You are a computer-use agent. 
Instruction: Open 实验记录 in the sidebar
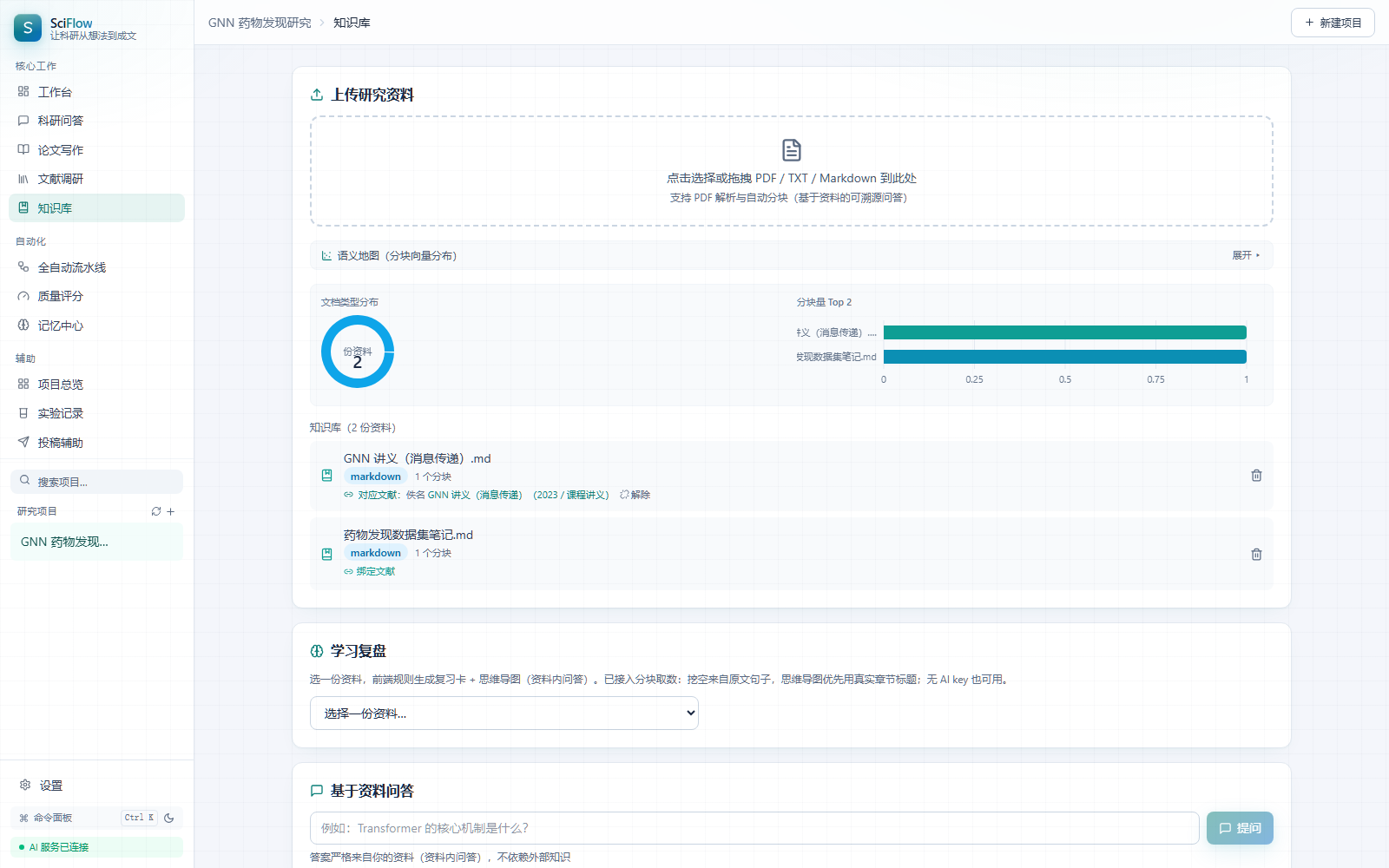point(96,413)
